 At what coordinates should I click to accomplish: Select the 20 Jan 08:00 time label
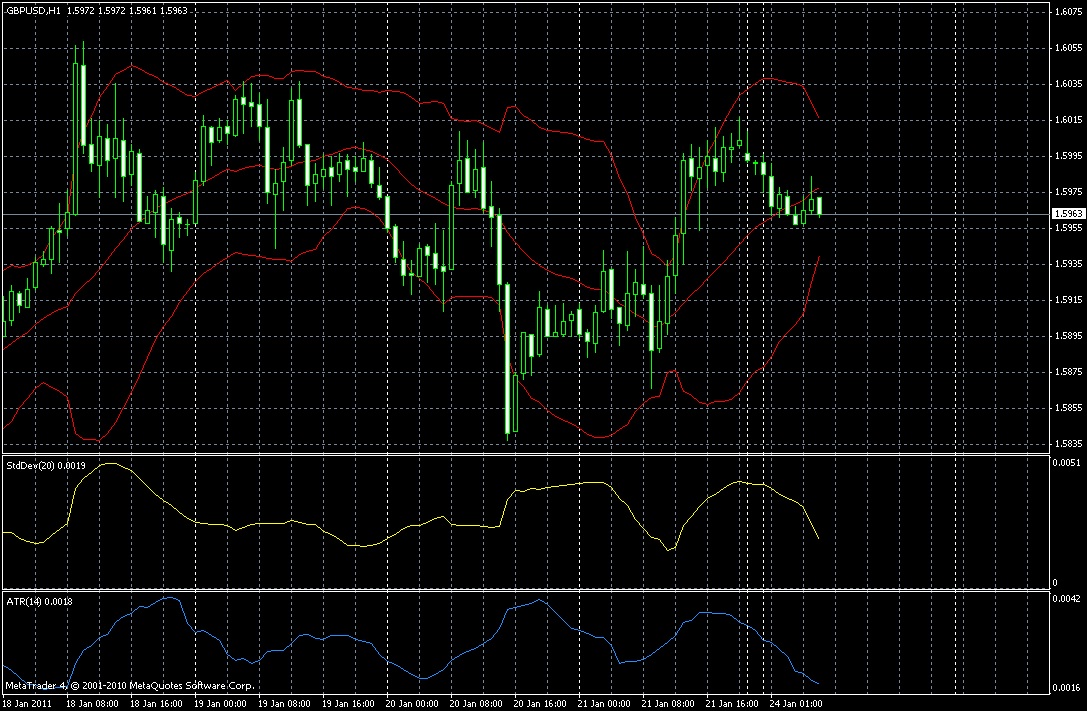pos(476,704)
